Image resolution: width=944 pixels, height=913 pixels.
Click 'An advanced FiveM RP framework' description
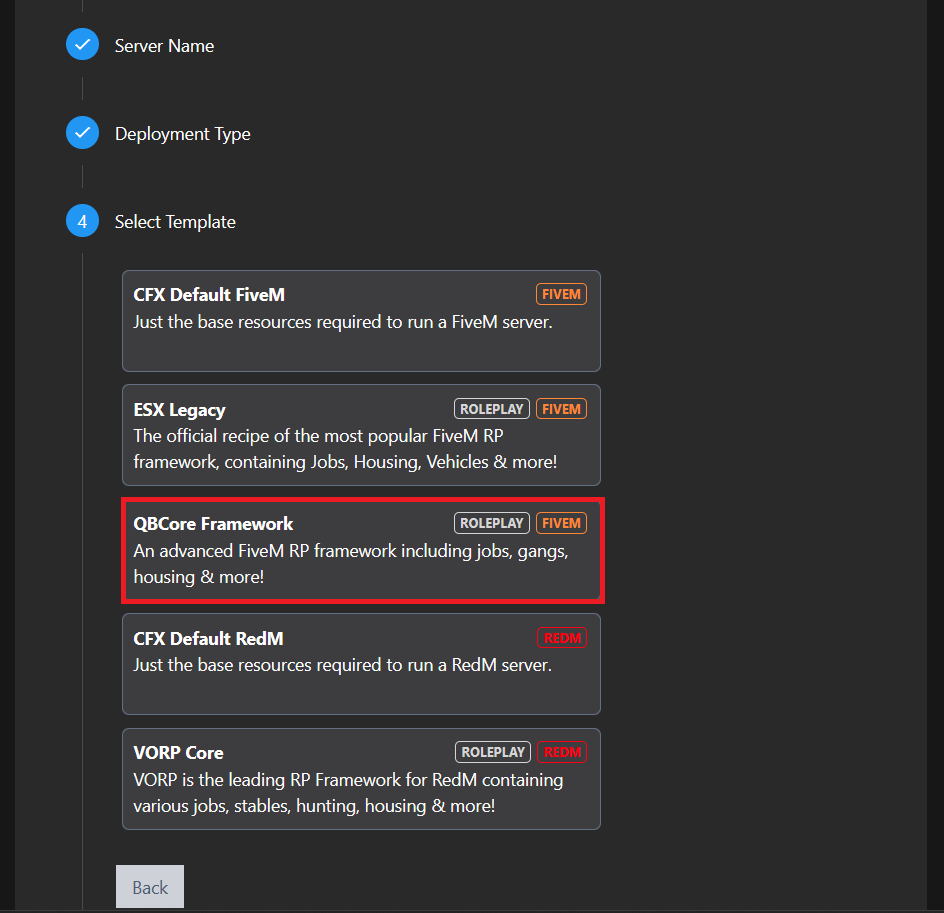tap(351, 564)
